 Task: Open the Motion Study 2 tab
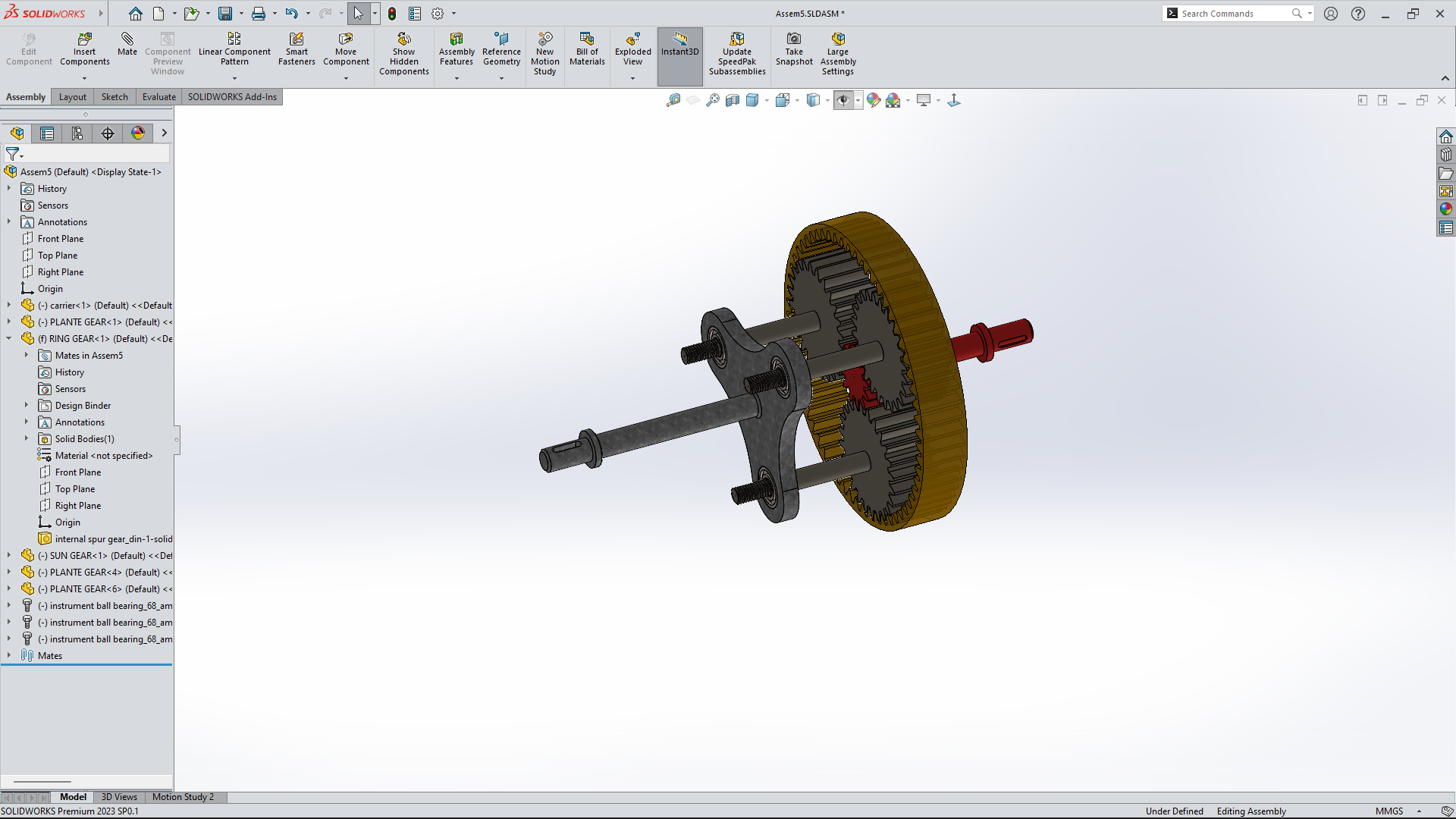(183, 797)
